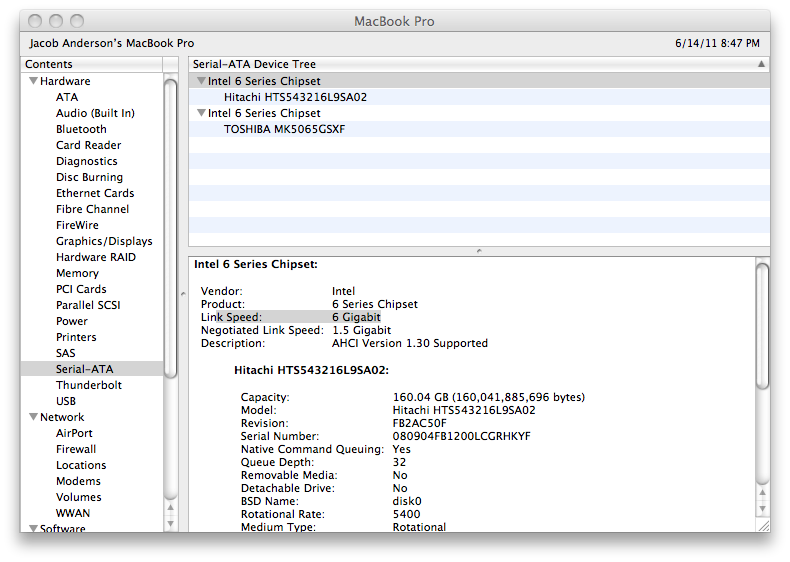Click details pane scroll down arrow
This screenshot has height=562, width=790.
click(x=763, y=508)
